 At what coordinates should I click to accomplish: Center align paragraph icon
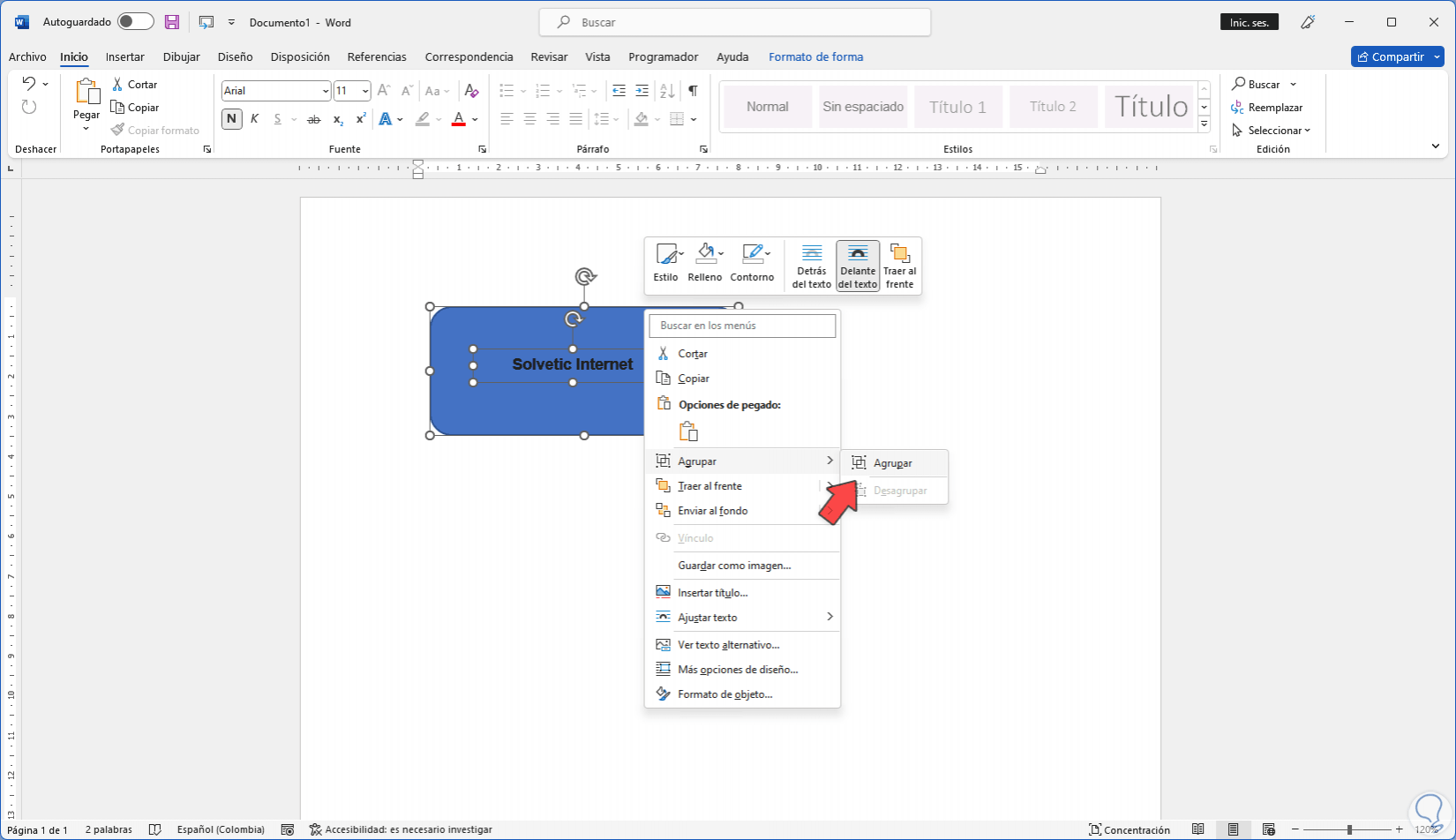[529, 119]
